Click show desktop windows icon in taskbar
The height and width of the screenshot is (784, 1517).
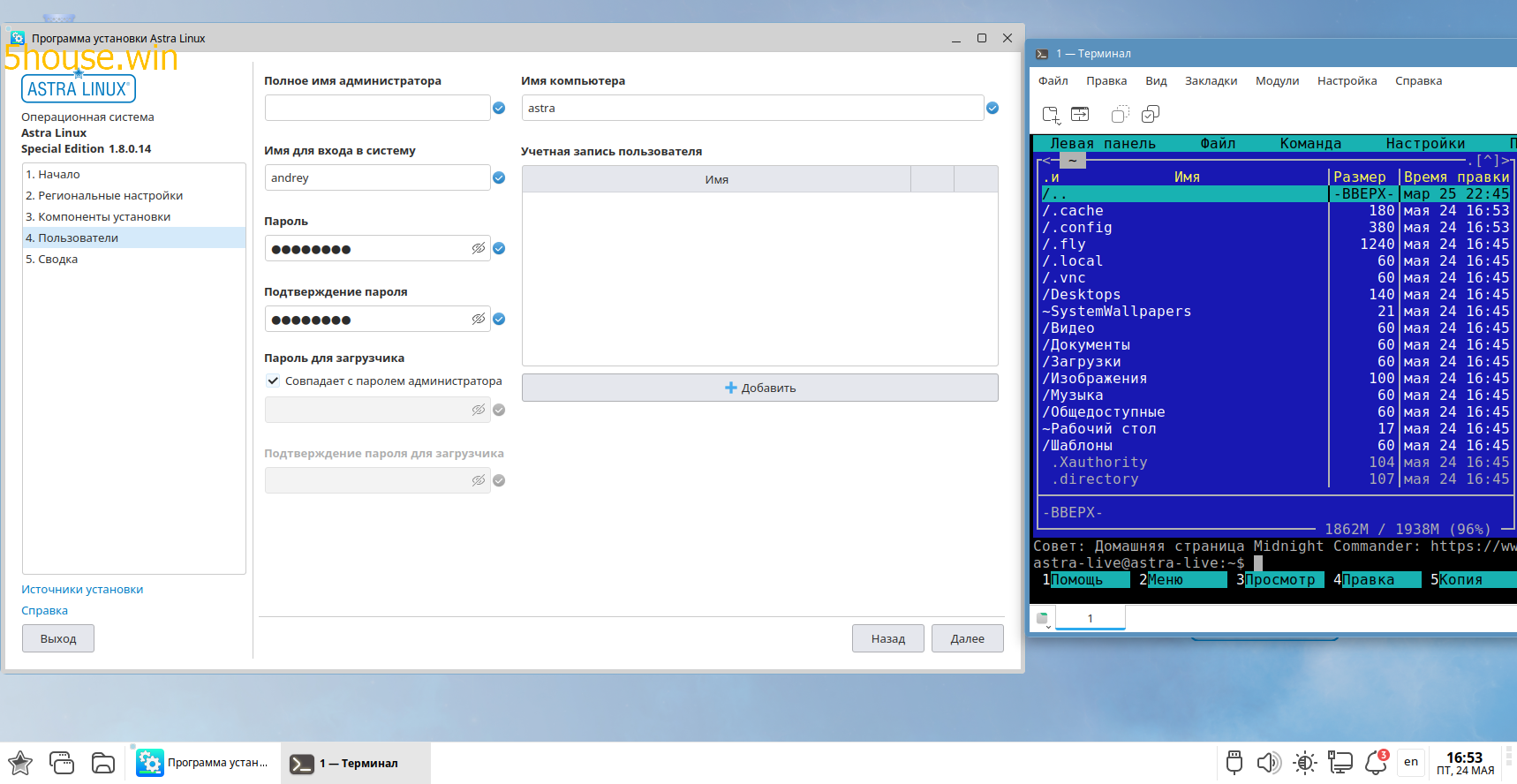click(x=62, y=763)
